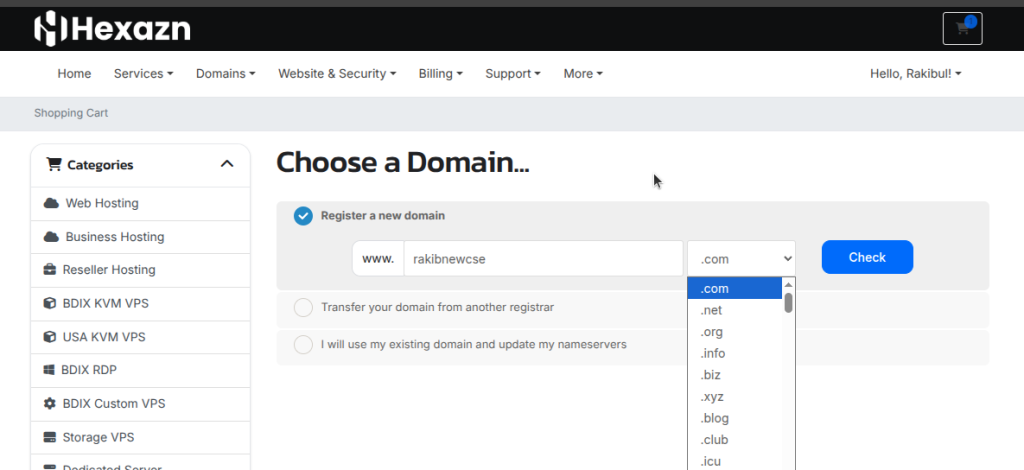Image resolution: width=1024 pixels, height=470 pixels.
Task: Click the gear icon beside BDIX Custom VPS
Action: tap(50, 403)
